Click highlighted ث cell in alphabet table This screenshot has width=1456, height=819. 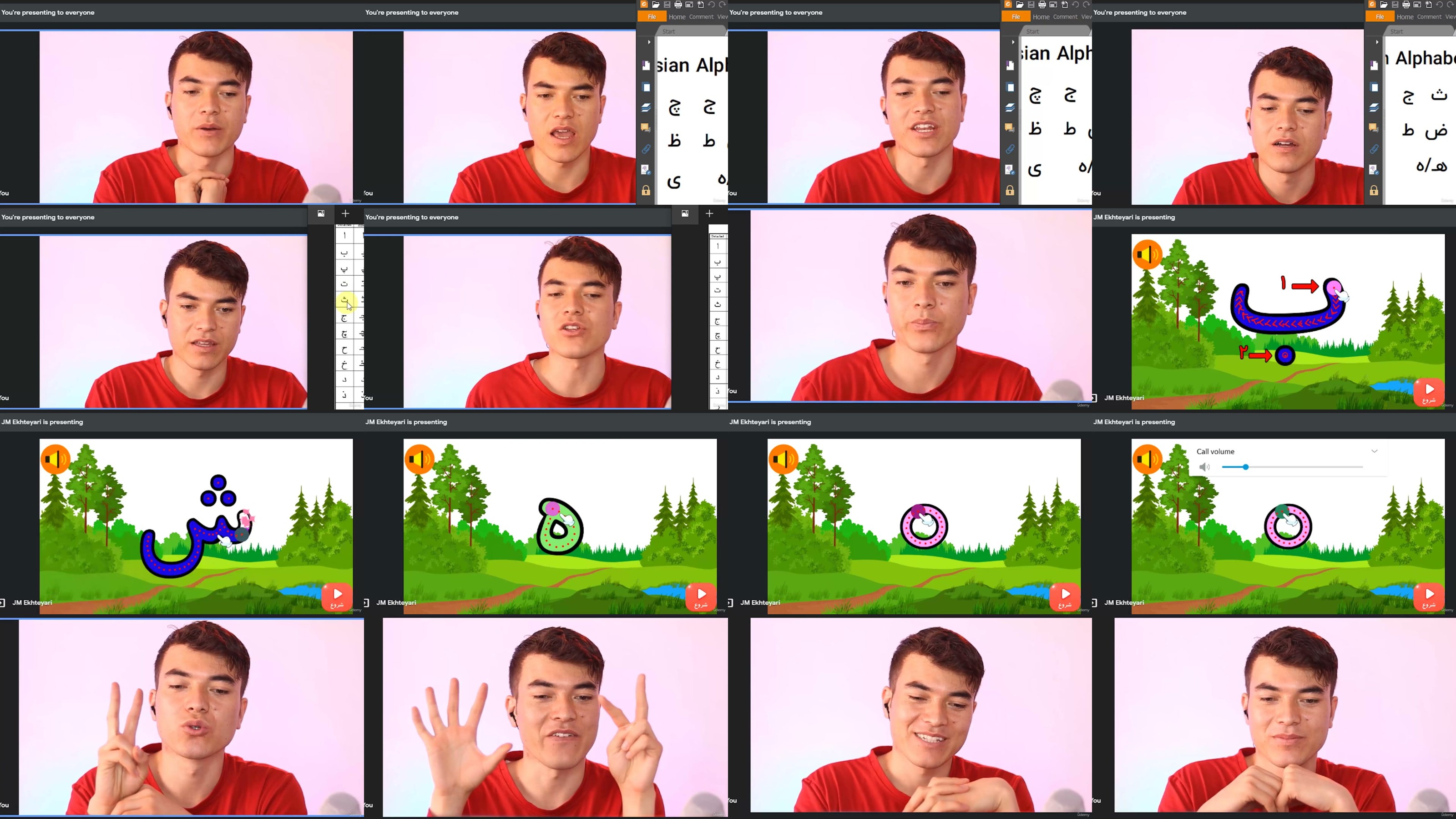[344, 300]
